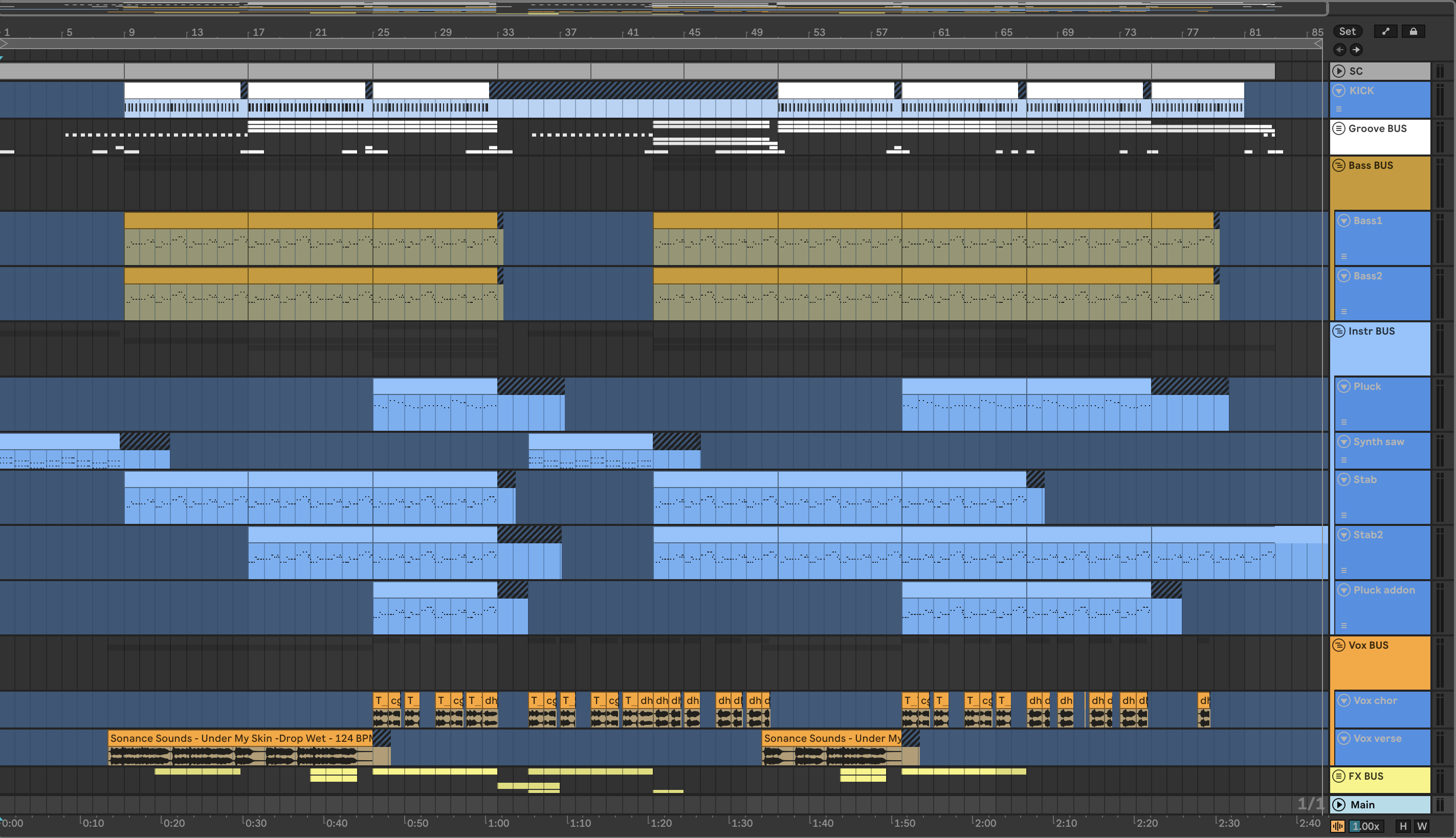This screenshot has width=1456, height=838.
Task: Toggle the orange waveform zoom button
Action: (1337, 827)
